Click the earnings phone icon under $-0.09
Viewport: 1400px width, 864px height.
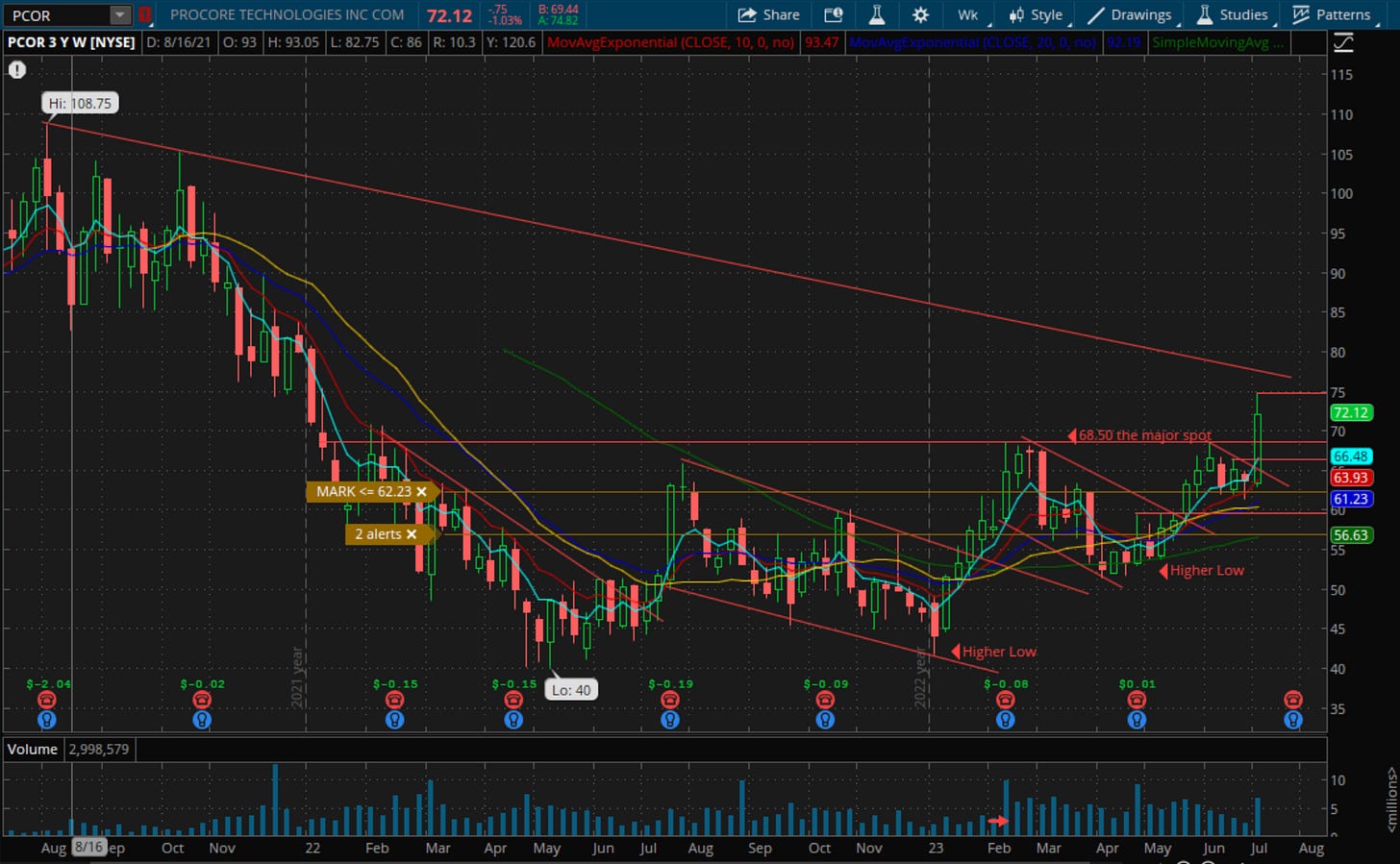825,701
